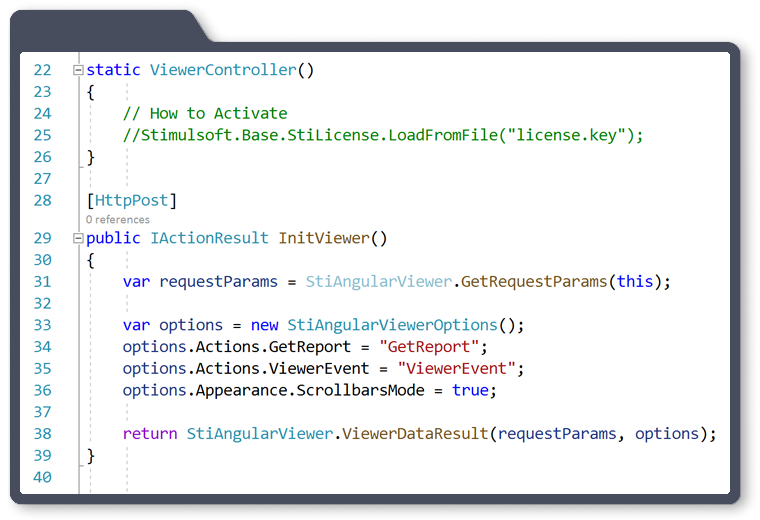The image size is (760, 520).
Task: Click the IActionResult return type
Action: (209, 238)
